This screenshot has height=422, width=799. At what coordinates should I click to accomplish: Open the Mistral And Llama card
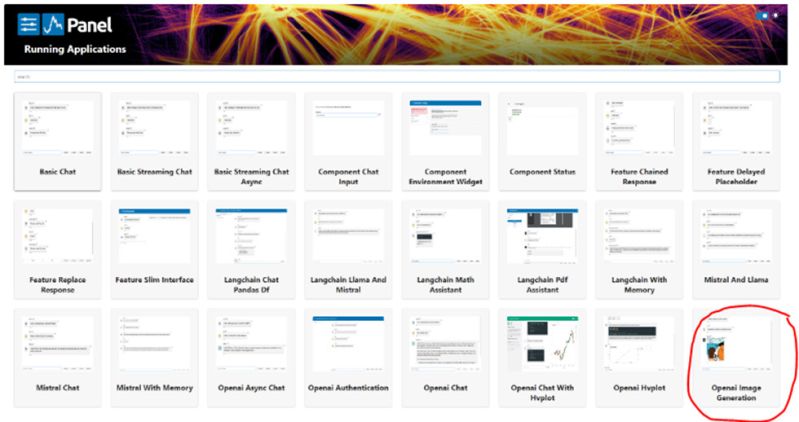click(736, 250)
